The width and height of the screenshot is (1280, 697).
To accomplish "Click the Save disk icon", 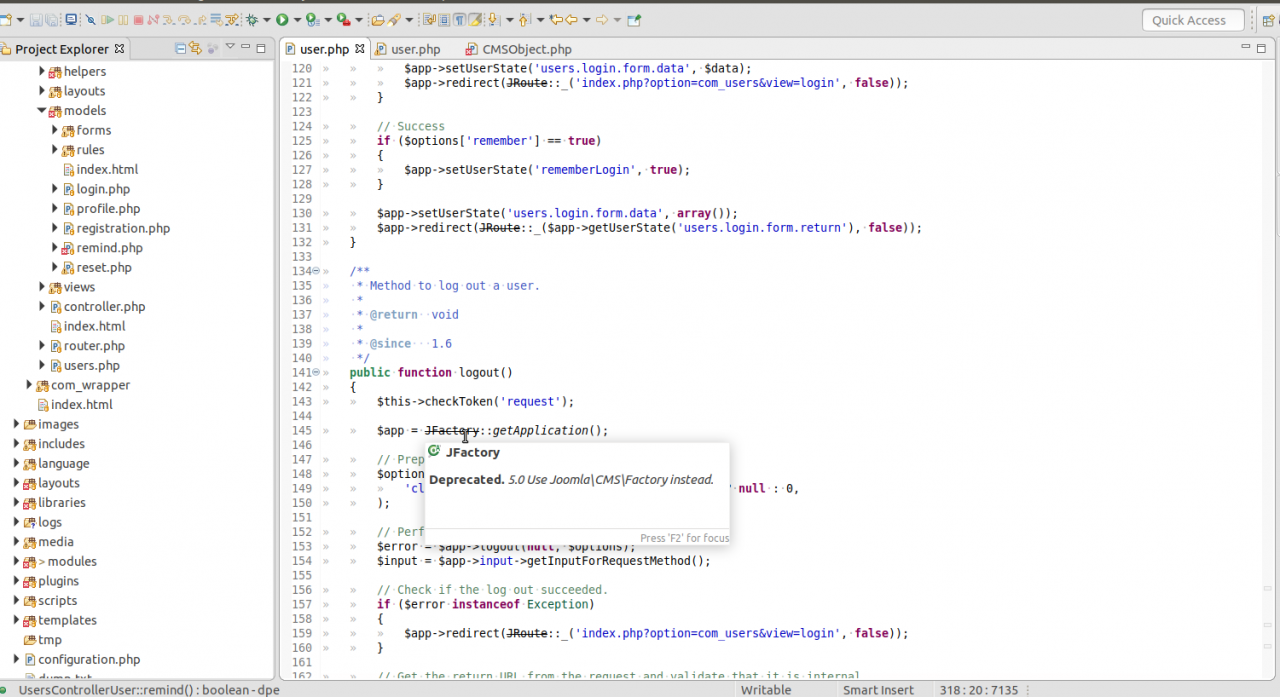I will (x=36, y=19).
